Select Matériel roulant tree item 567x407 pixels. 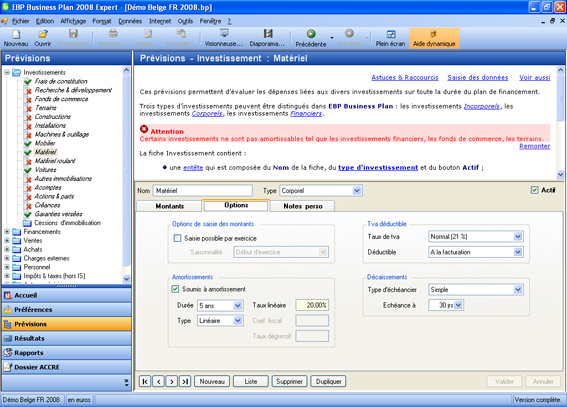55,161
